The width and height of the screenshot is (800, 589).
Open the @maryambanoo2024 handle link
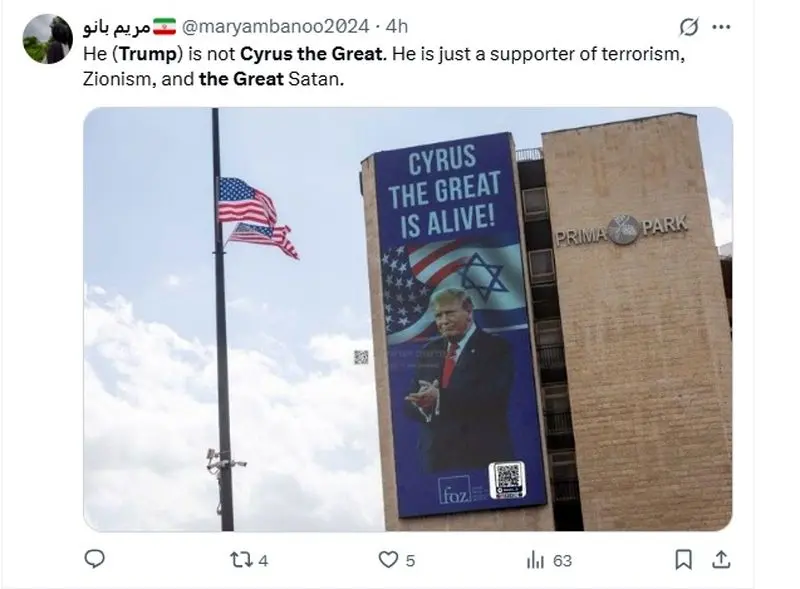pos(276,27)
